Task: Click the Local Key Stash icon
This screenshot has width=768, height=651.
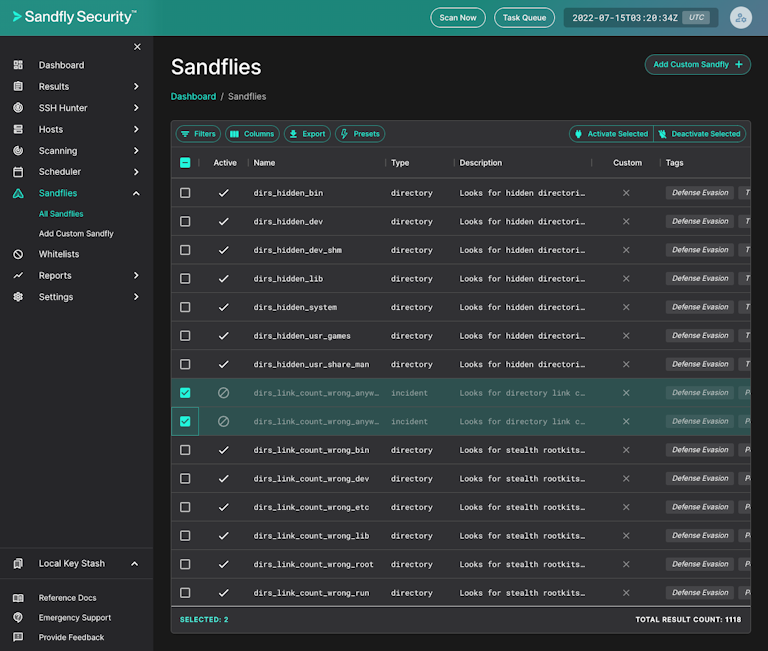Action: coord(18,563)
